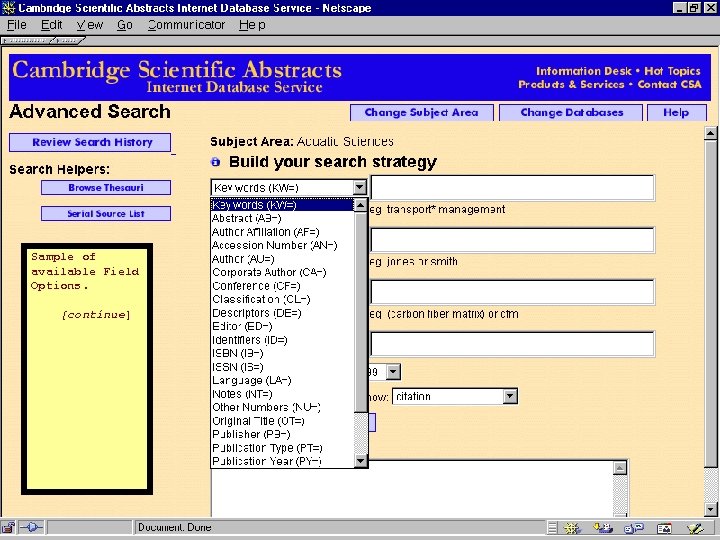Image resolution: width=720 pixels, height=540 pixels.
Task: Click the first search input field
Action: pyautogui.click(x=512, y=187)
